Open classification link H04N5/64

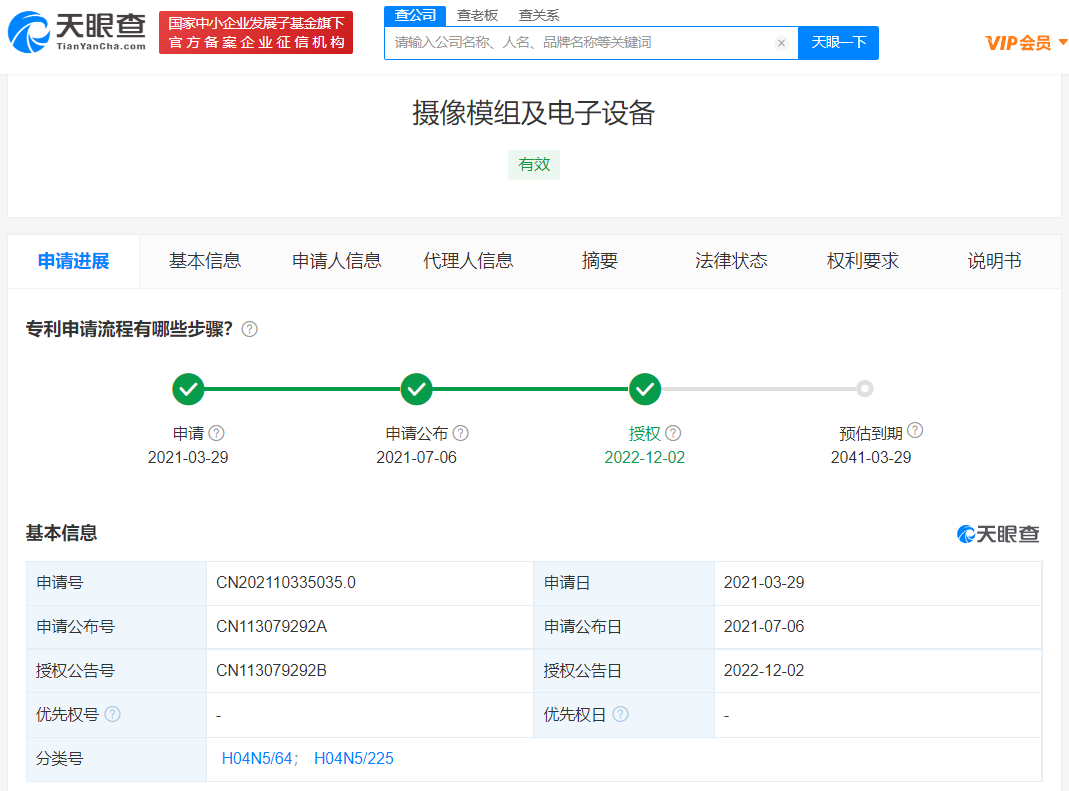(x=257, y=758)
